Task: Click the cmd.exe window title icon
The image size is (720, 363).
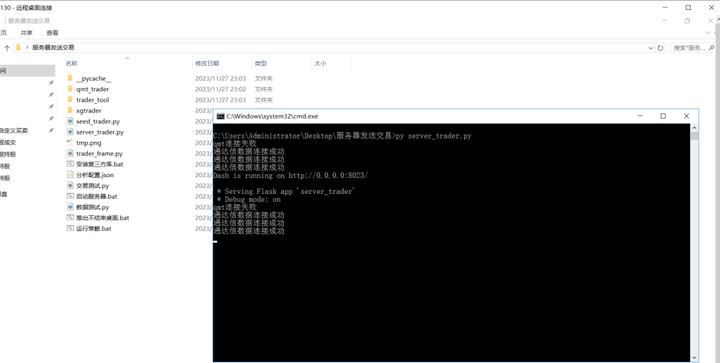Action: 220,116
